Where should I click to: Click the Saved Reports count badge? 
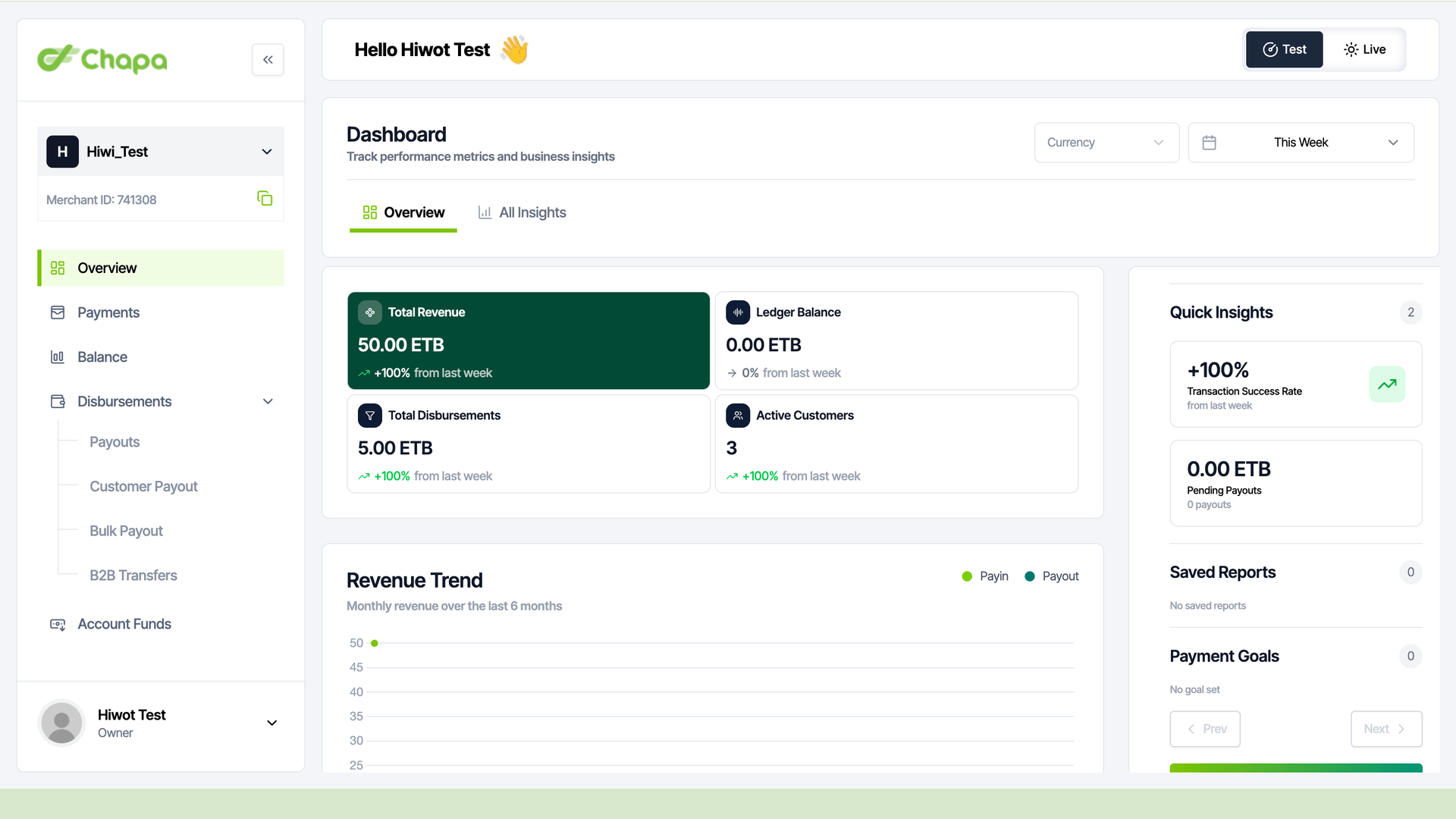coord(1410,573)
